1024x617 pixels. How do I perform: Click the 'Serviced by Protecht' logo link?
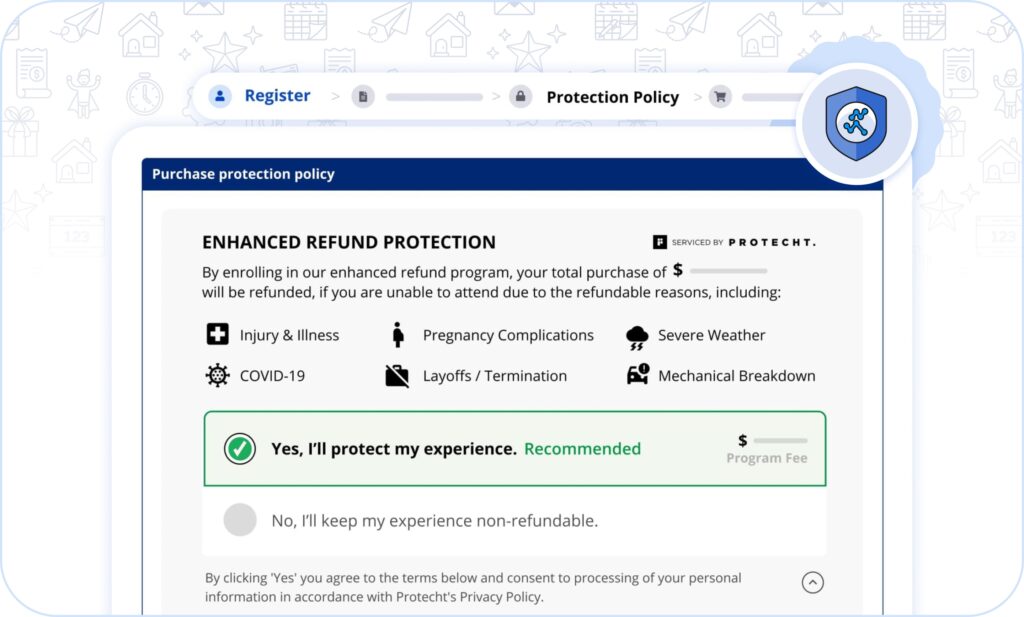coord(733,242)
